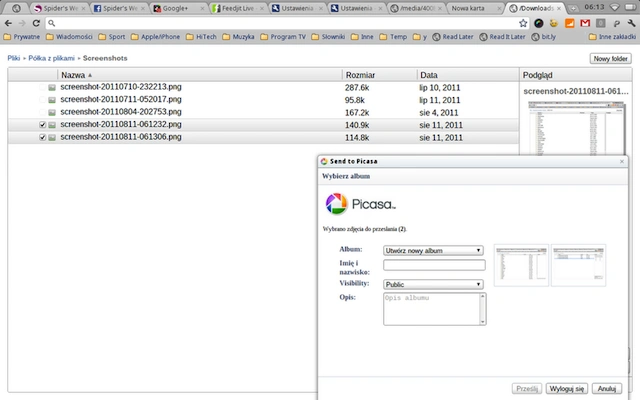Image resolution: width=640 pixels, height=400 pixels.
Task: Open the Prywatne bookmarks folder
Action: point(22,37)
